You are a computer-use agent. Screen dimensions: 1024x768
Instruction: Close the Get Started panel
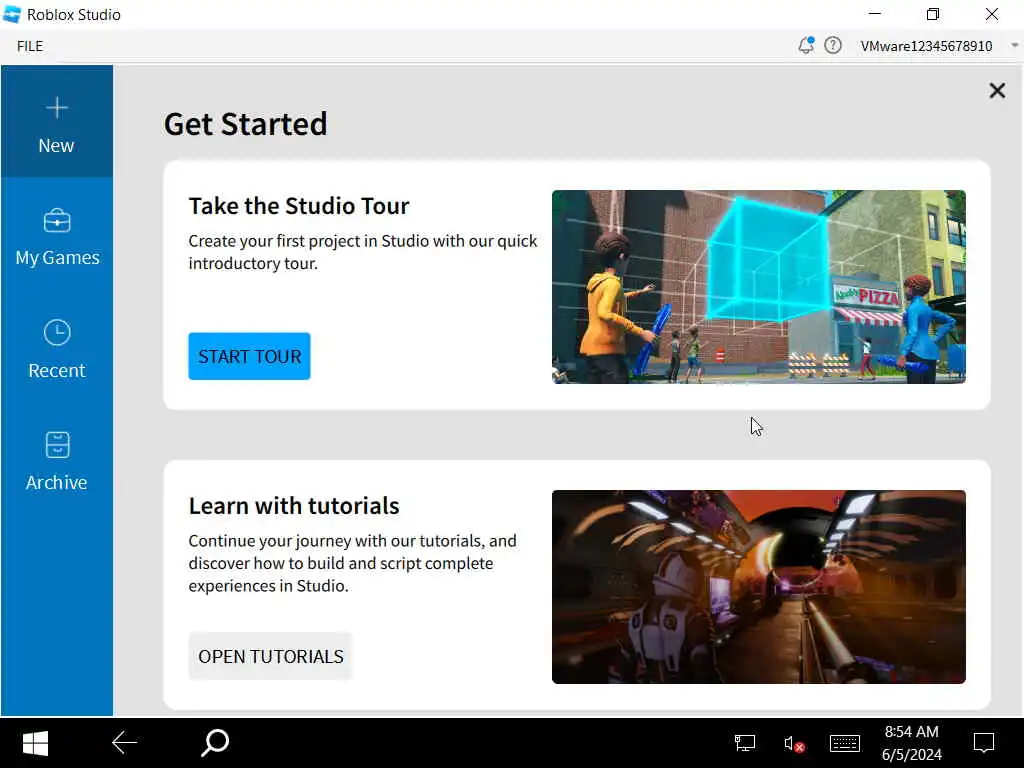click(x=997, y=90)
